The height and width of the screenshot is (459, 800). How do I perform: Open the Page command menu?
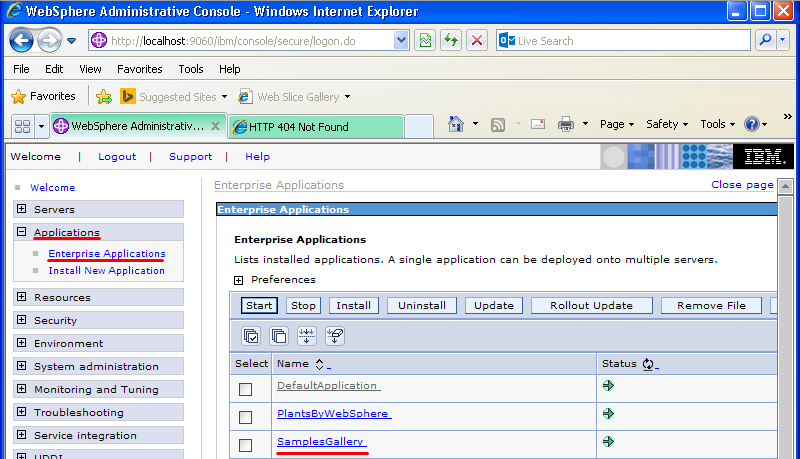point(617,124)
